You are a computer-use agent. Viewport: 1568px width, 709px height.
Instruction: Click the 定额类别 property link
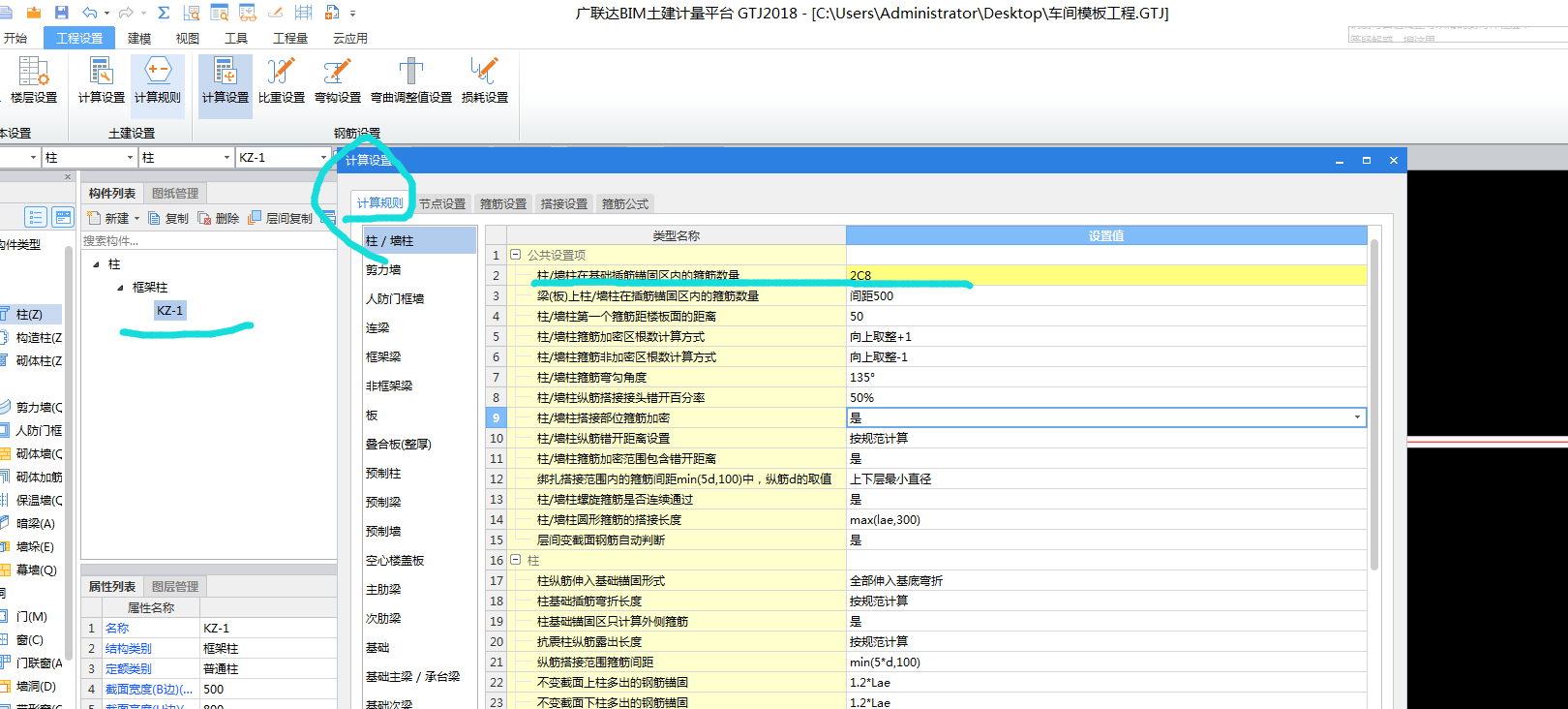(129, 668)
